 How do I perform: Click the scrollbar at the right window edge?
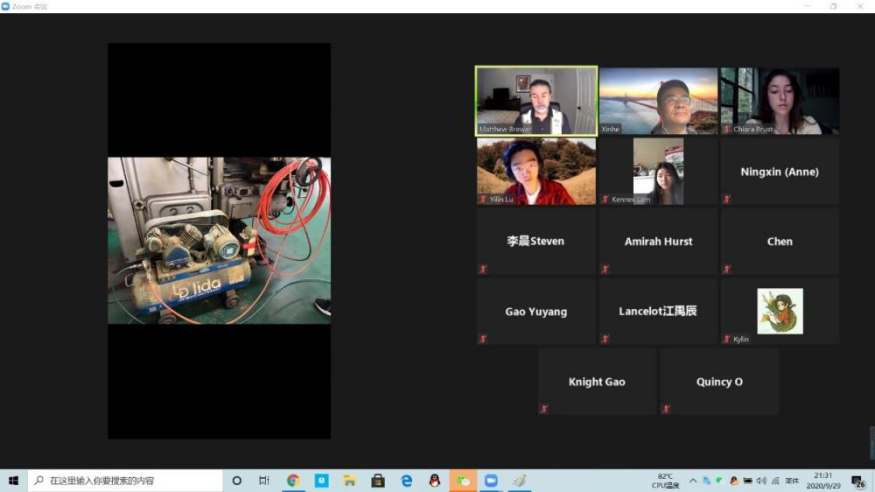tap(871, 441)
